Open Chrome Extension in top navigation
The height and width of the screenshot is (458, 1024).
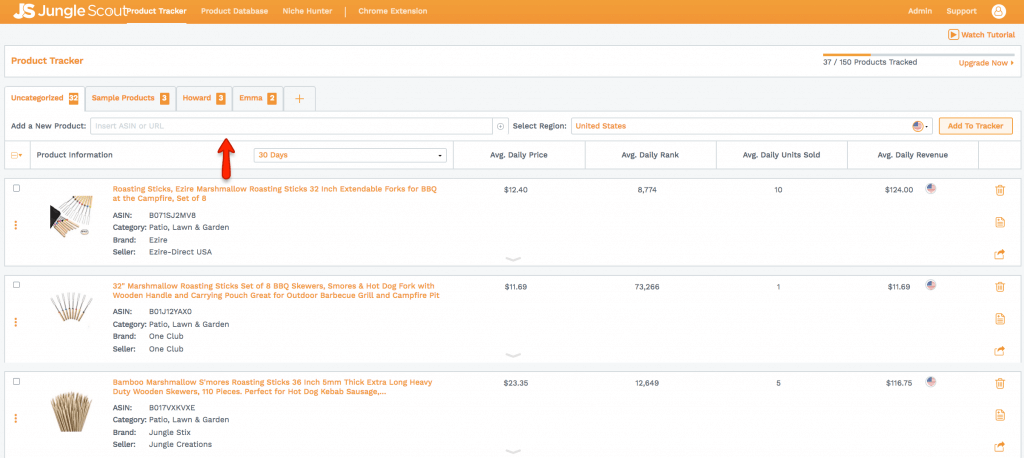392,11
